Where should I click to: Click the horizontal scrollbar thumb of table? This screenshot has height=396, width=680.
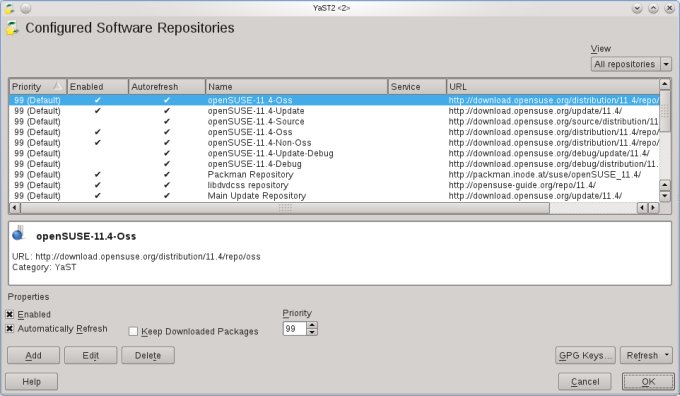[x=285, y=208]
